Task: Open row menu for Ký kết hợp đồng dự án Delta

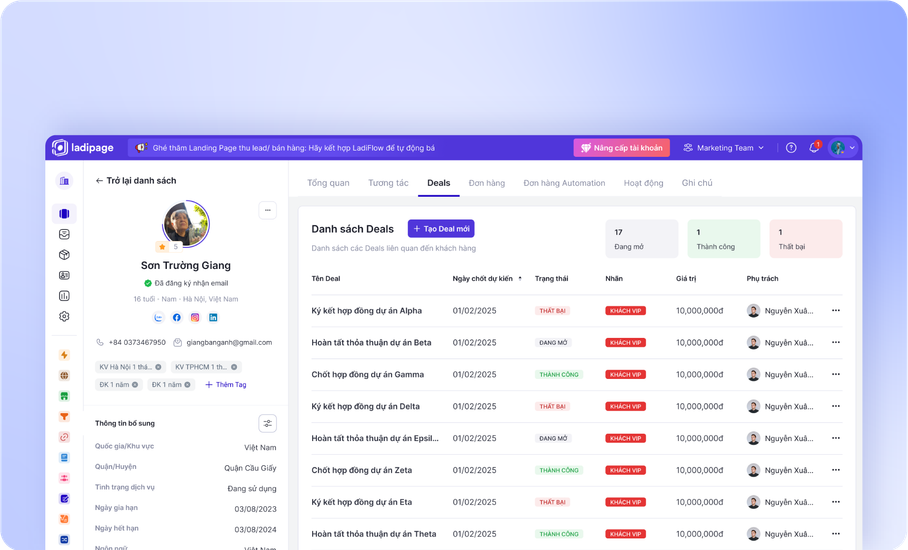Action: click(836, 406)
